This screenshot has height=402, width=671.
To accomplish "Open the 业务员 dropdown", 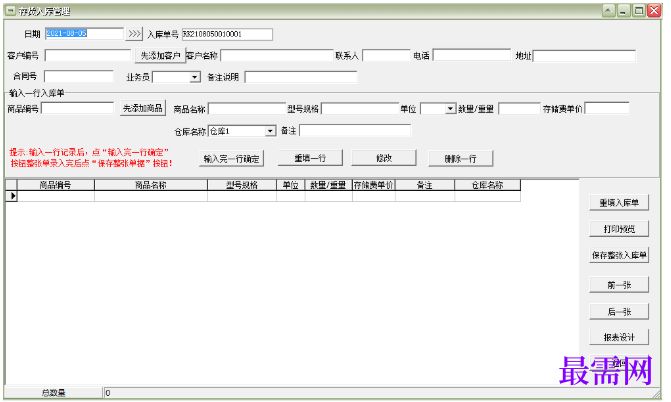I will point(195,77).
